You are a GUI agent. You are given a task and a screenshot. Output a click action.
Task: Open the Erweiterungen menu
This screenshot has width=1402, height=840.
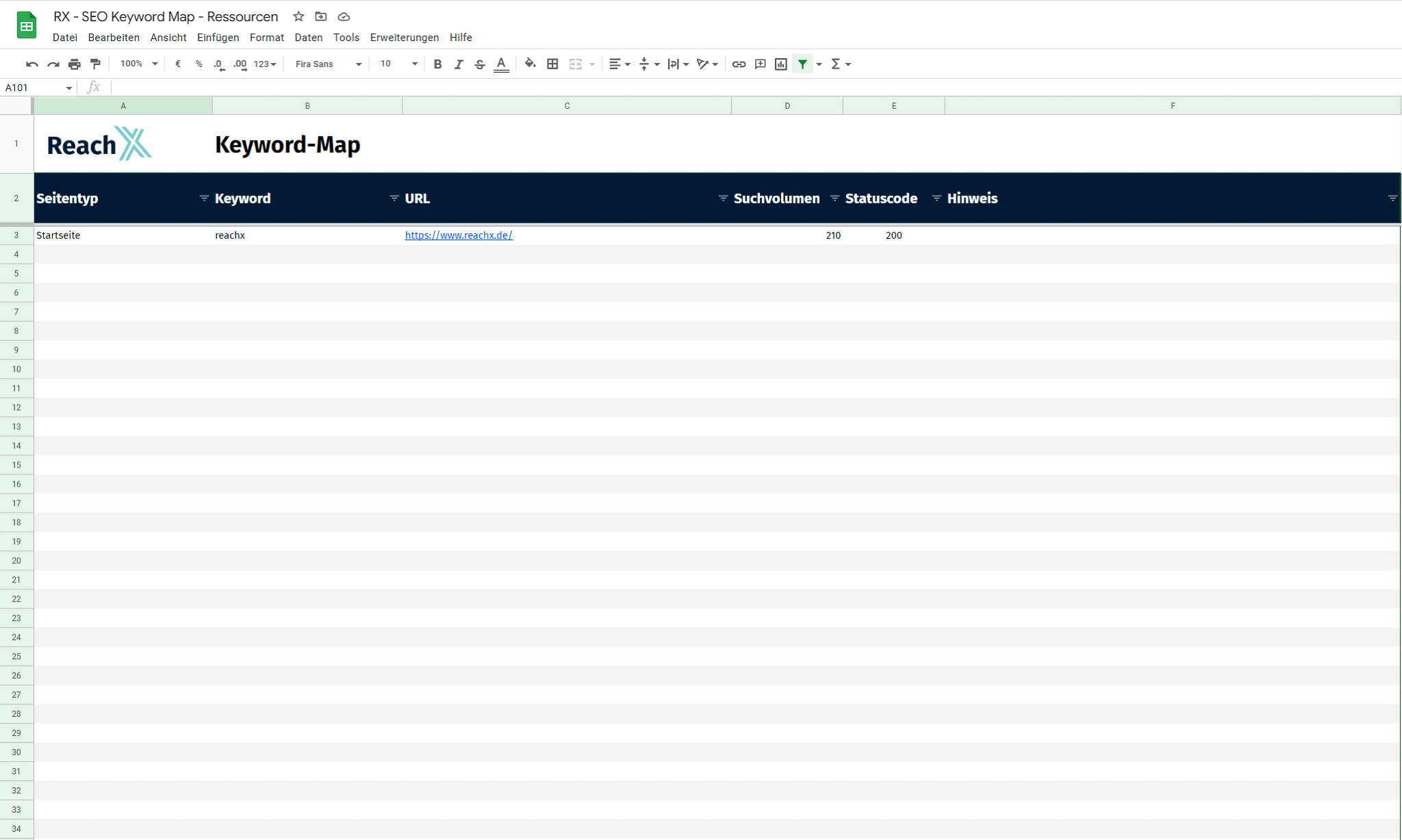click(404, 38)
